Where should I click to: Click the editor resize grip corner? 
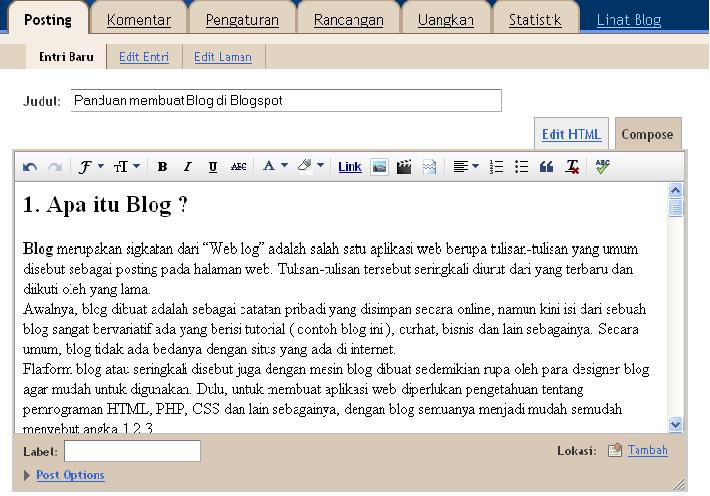pyautogui.click(x=679, y=484)
